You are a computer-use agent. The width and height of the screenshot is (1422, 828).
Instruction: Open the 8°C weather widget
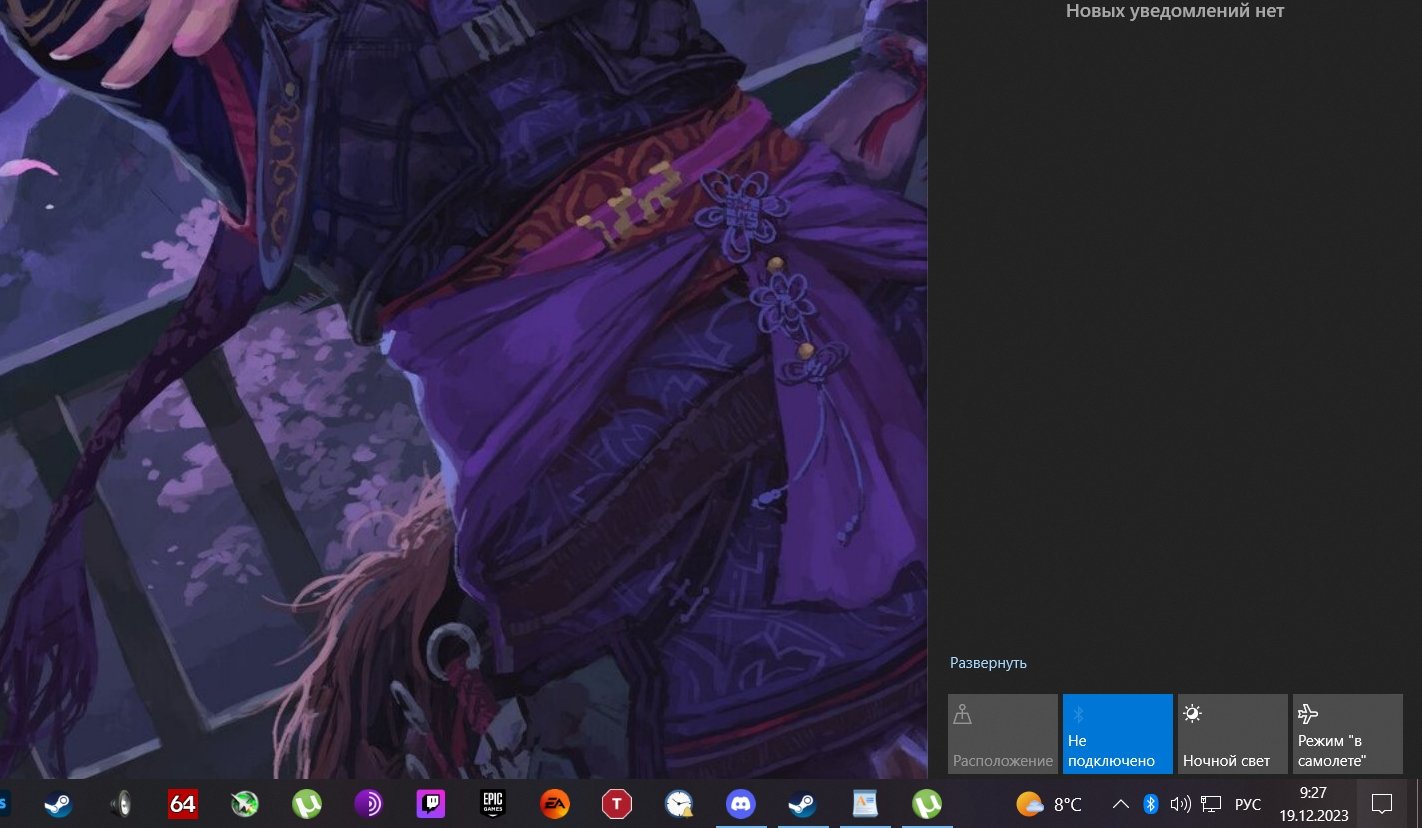[1049, 803]
